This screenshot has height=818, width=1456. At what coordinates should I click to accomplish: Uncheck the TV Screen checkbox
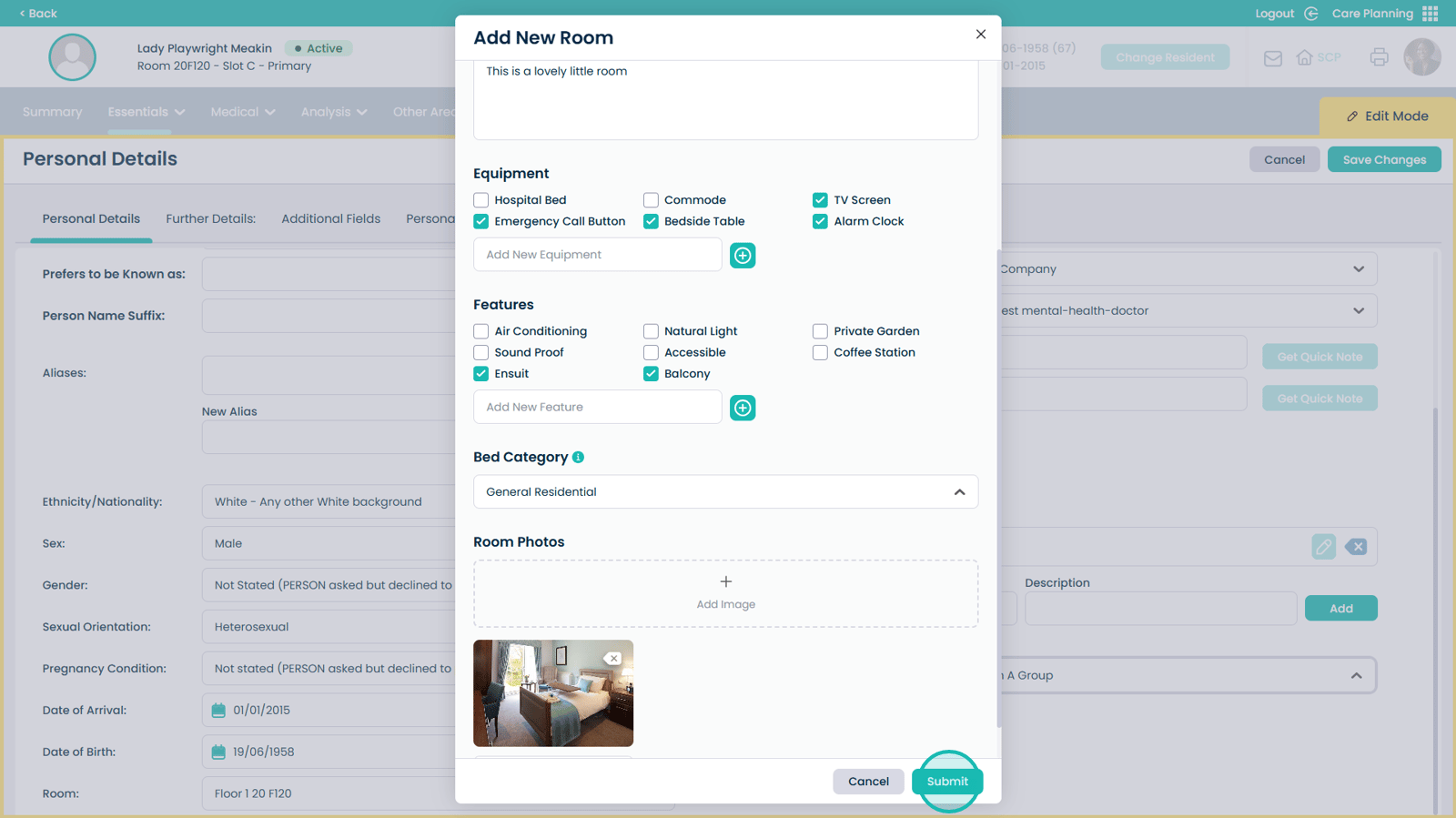pos(820,200)
